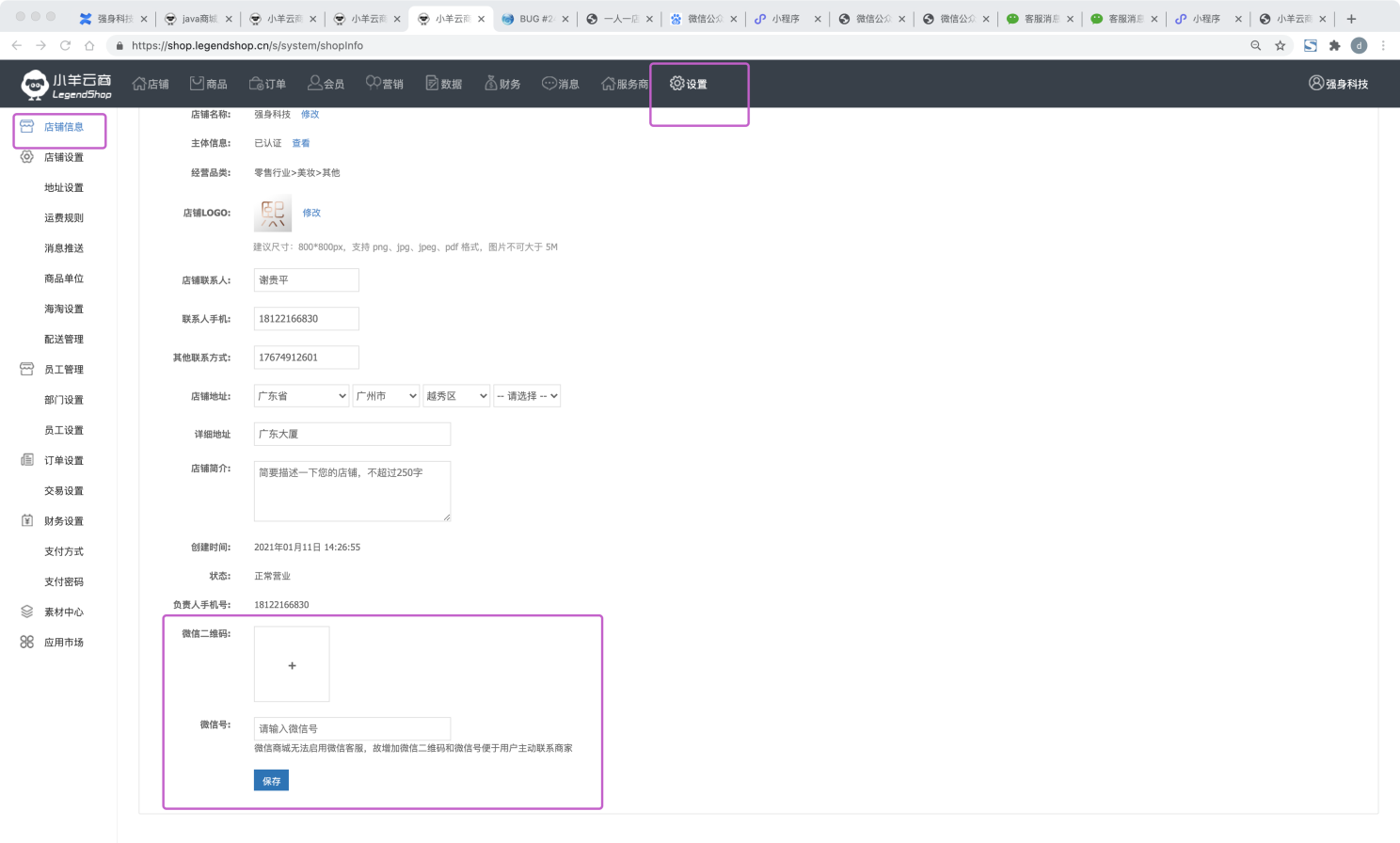Bookmark this page with star icon
This screenshot has height=843, width=1400.
[1280, 45]
